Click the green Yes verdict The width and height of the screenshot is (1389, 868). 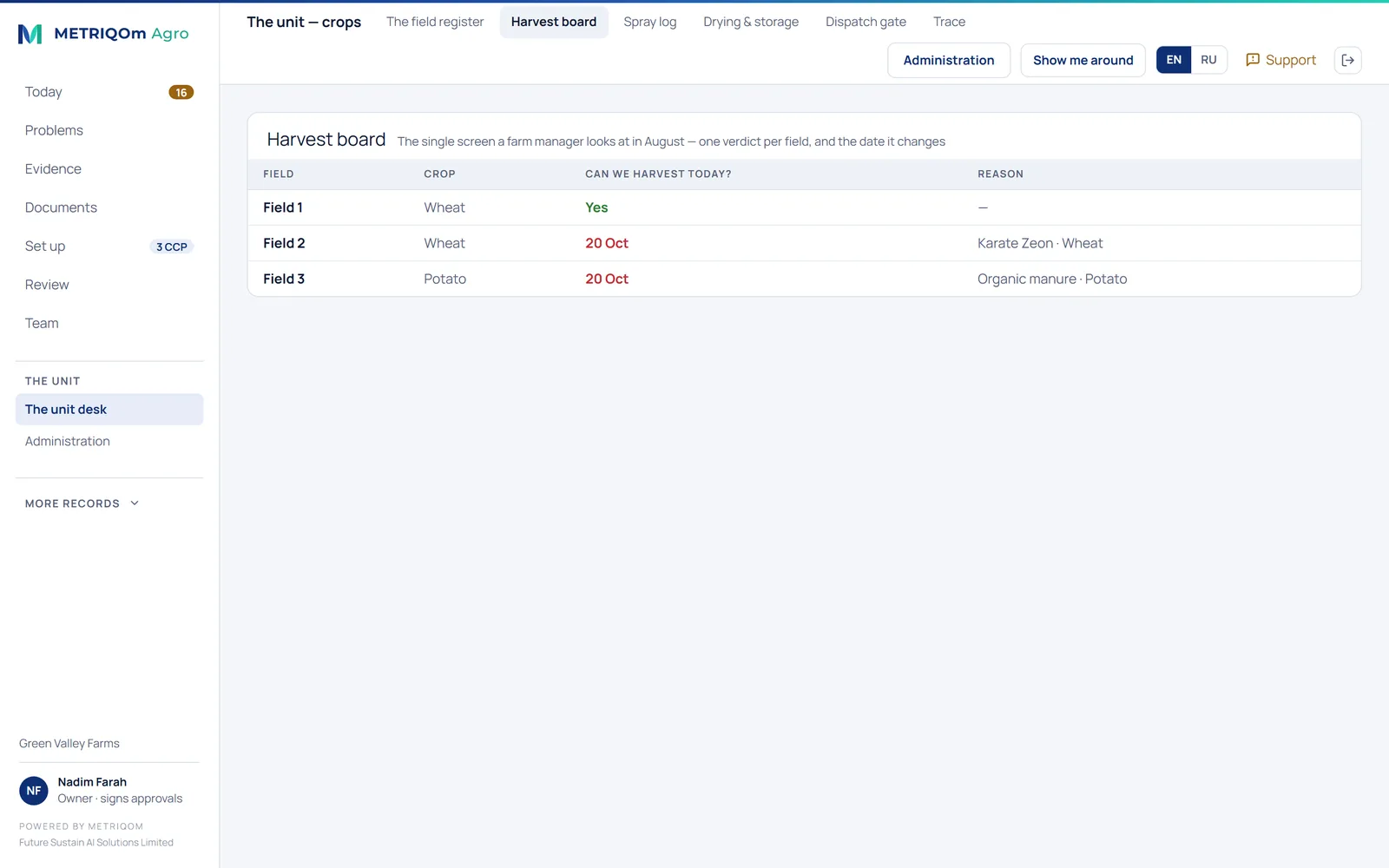point(596,207)
